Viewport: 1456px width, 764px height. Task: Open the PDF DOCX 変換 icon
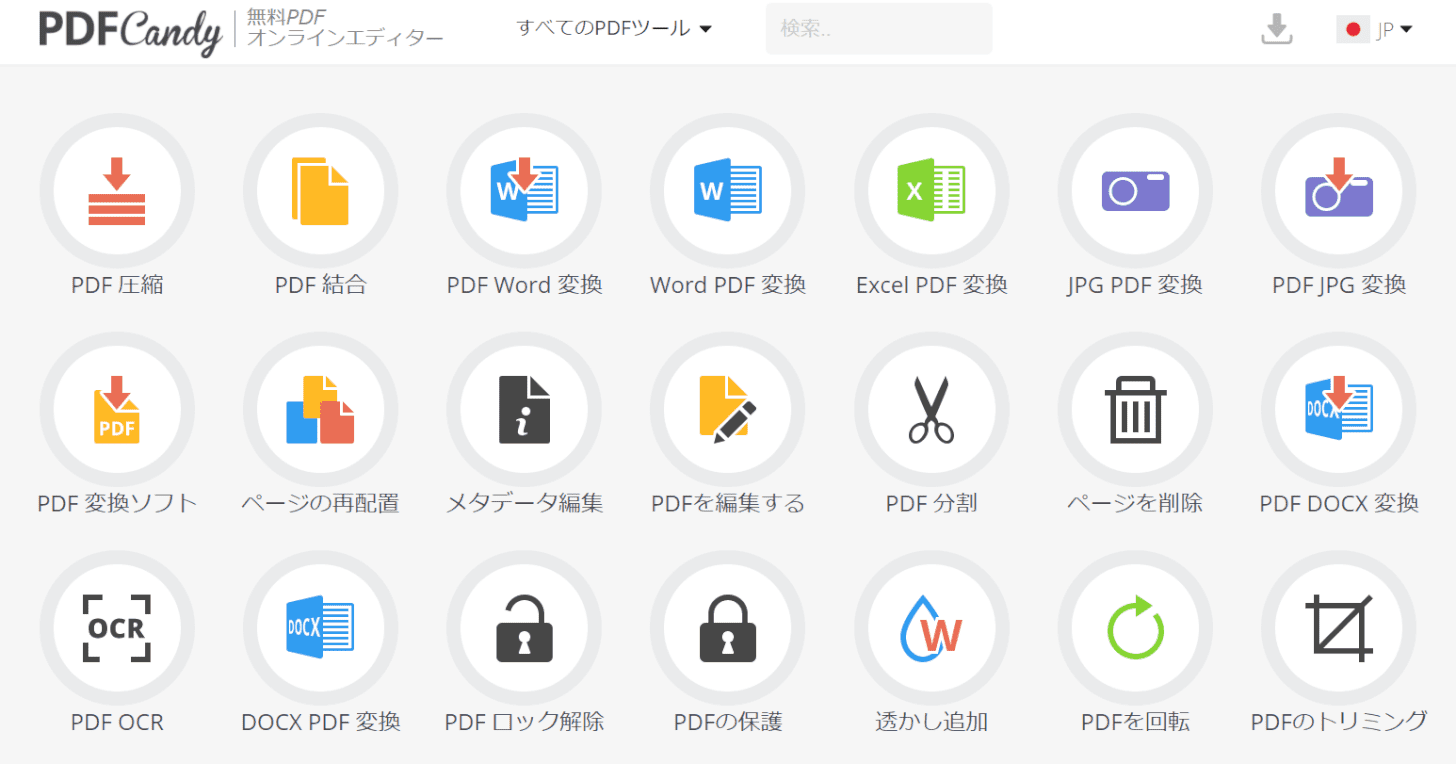(1339, 409)
